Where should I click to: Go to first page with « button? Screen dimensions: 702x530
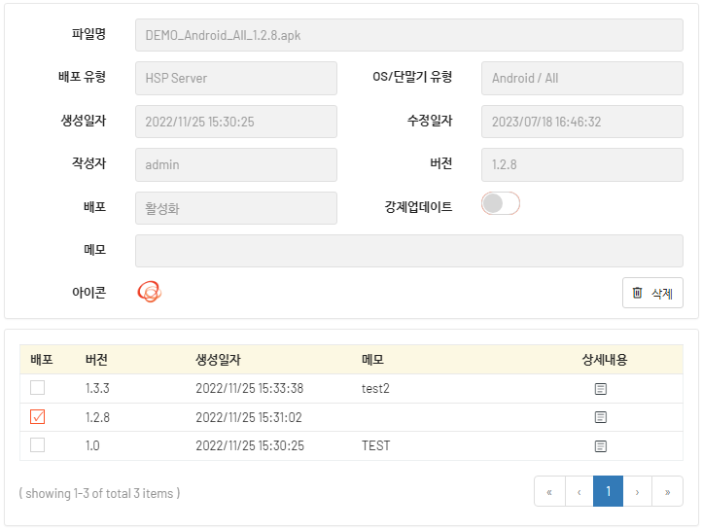point(549,492)
